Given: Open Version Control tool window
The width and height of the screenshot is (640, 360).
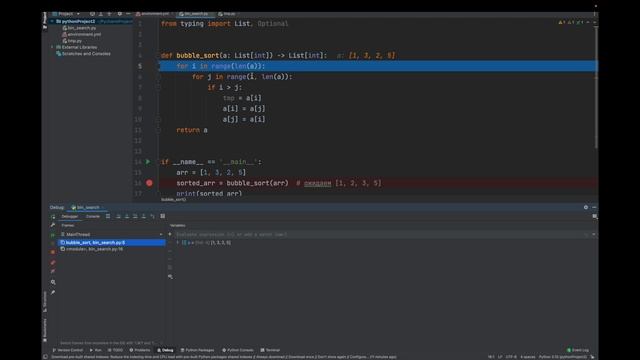Looking at the screenshot, I should (68, 350).
